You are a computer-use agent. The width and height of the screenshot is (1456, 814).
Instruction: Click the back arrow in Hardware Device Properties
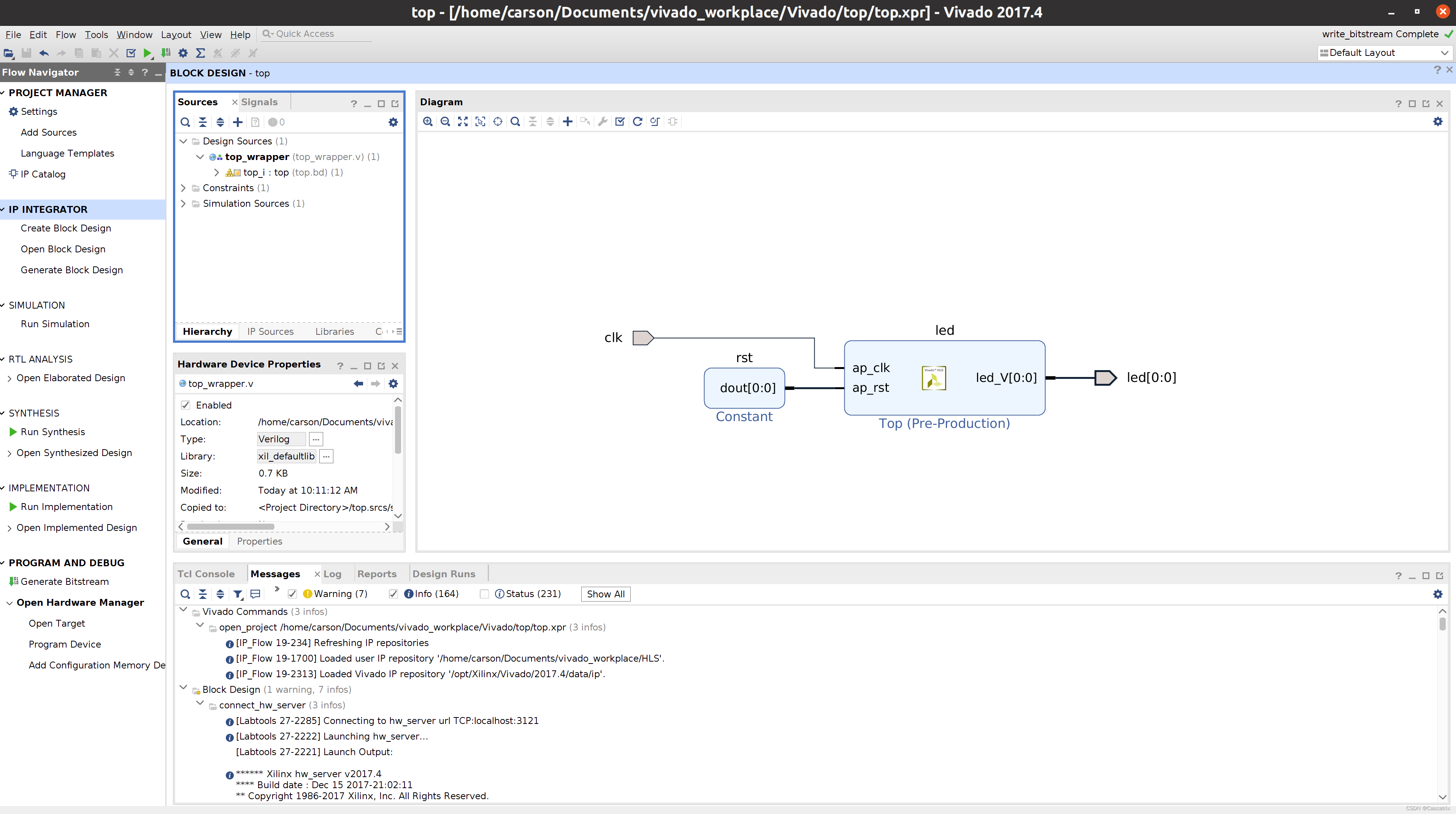[358, 383]
